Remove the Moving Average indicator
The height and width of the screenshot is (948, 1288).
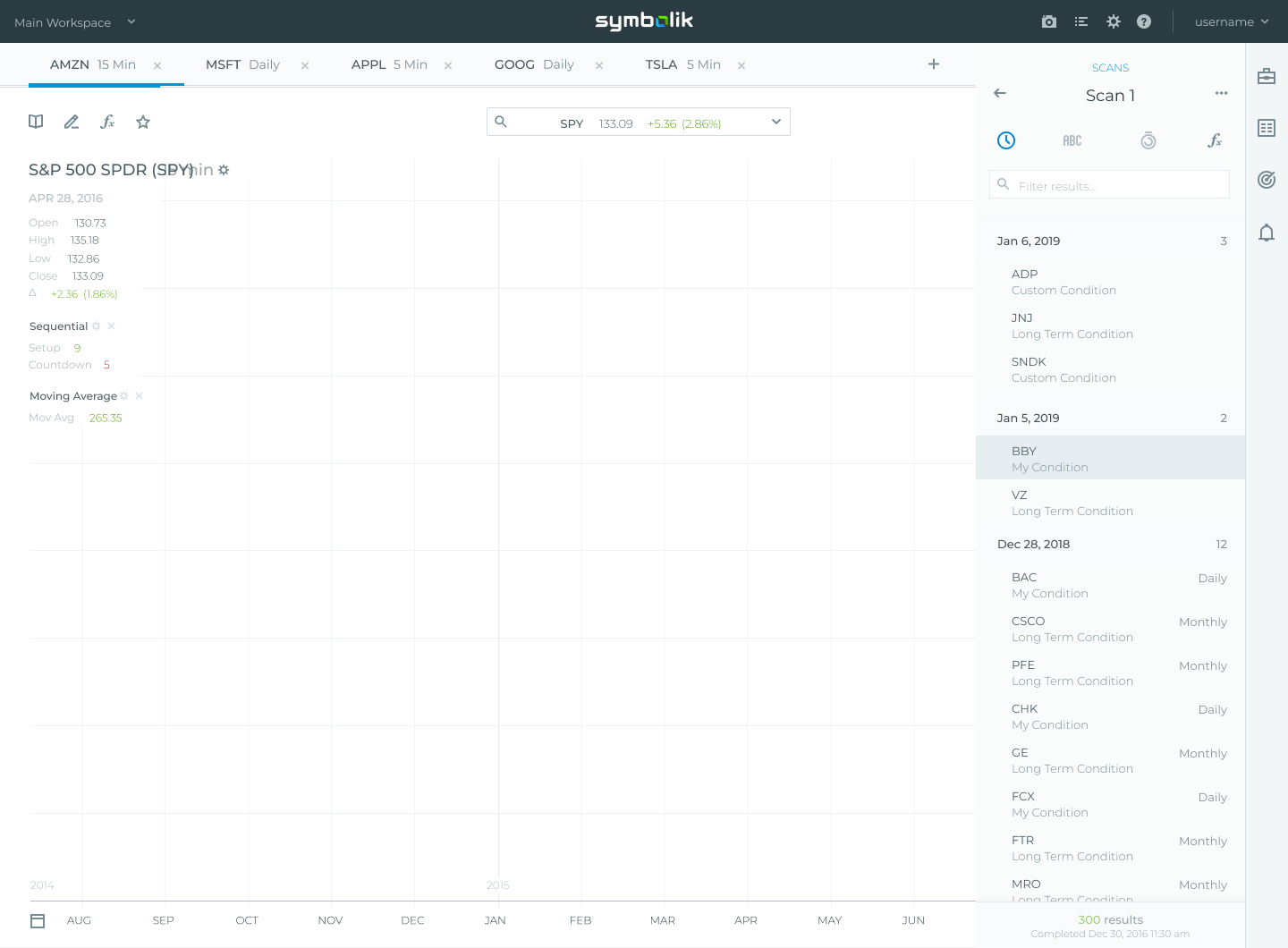tap(139, 396)
